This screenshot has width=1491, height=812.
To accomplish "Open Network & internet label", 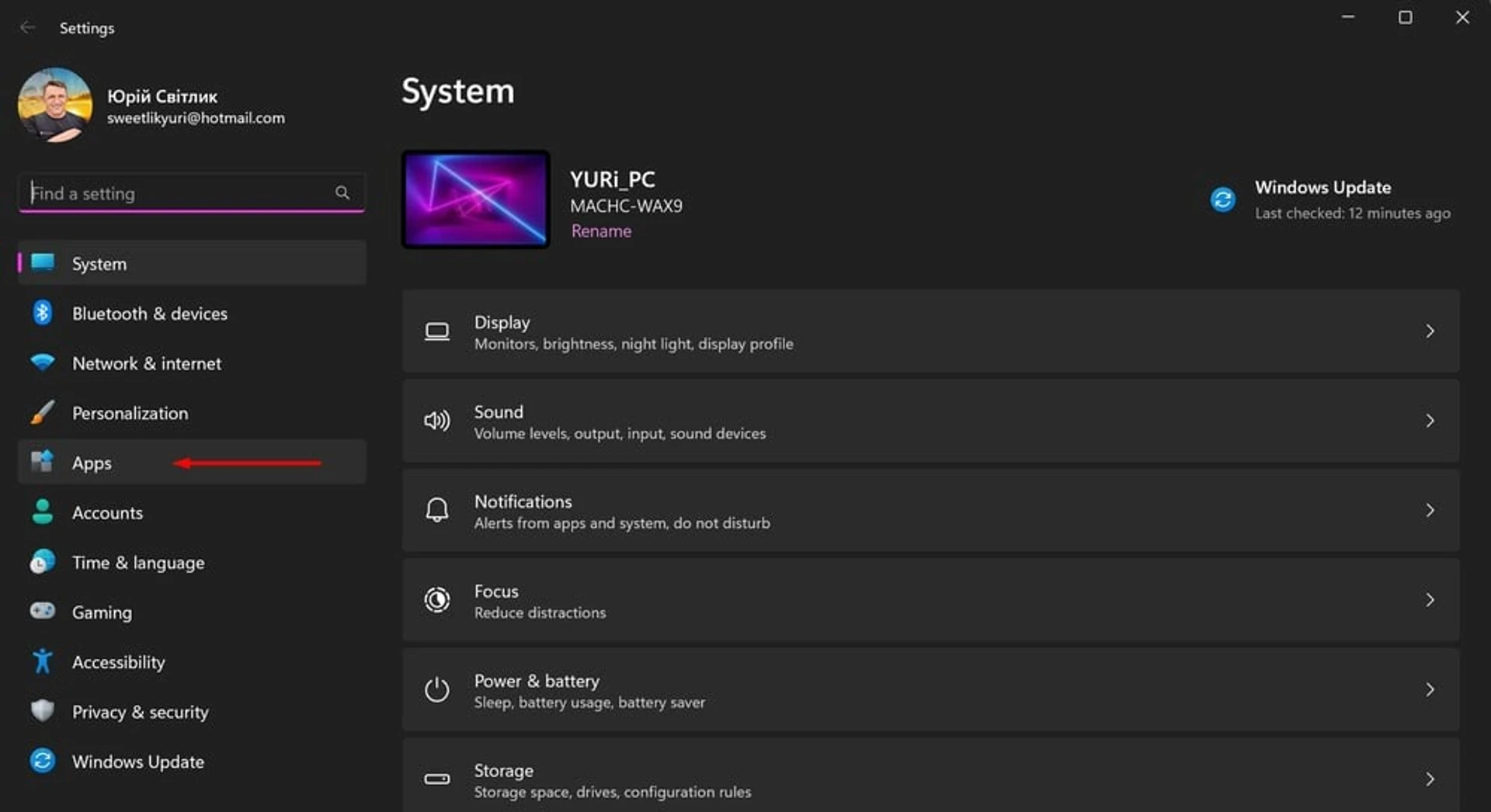I will point(147,363).
